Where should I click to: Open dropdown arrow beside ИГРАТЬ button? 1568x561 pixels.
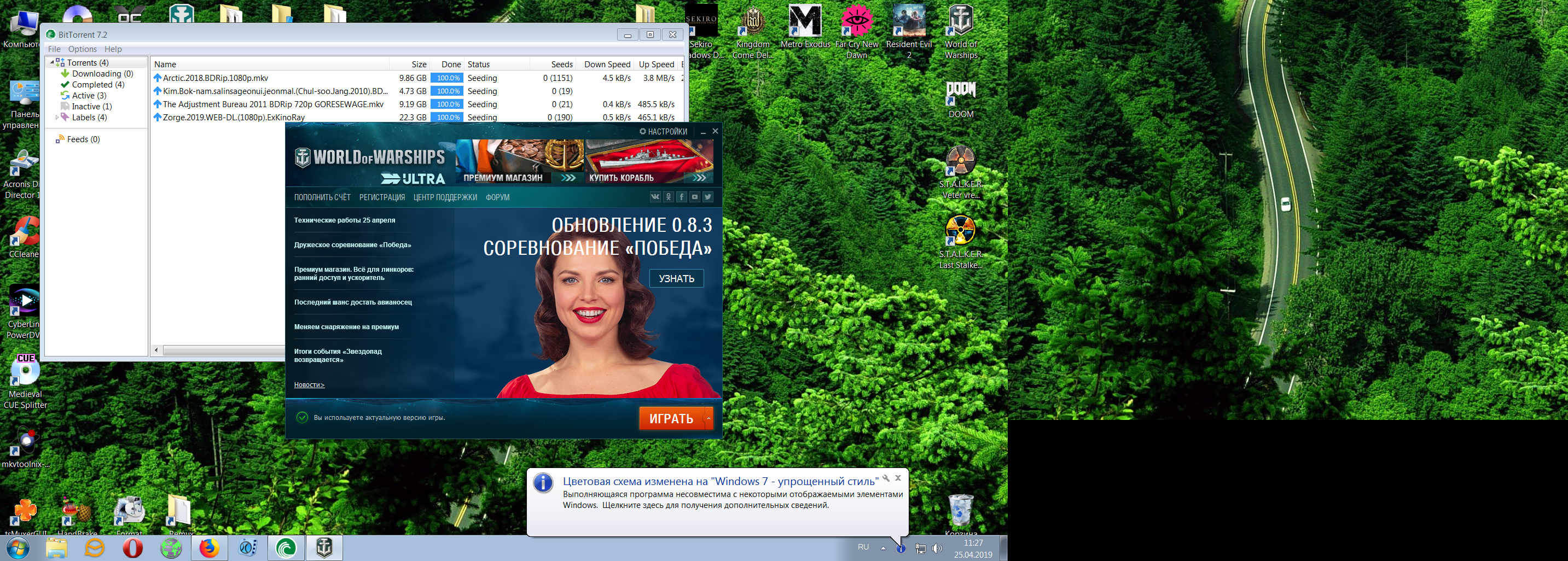pyautogui.click(x=708, y=419)
